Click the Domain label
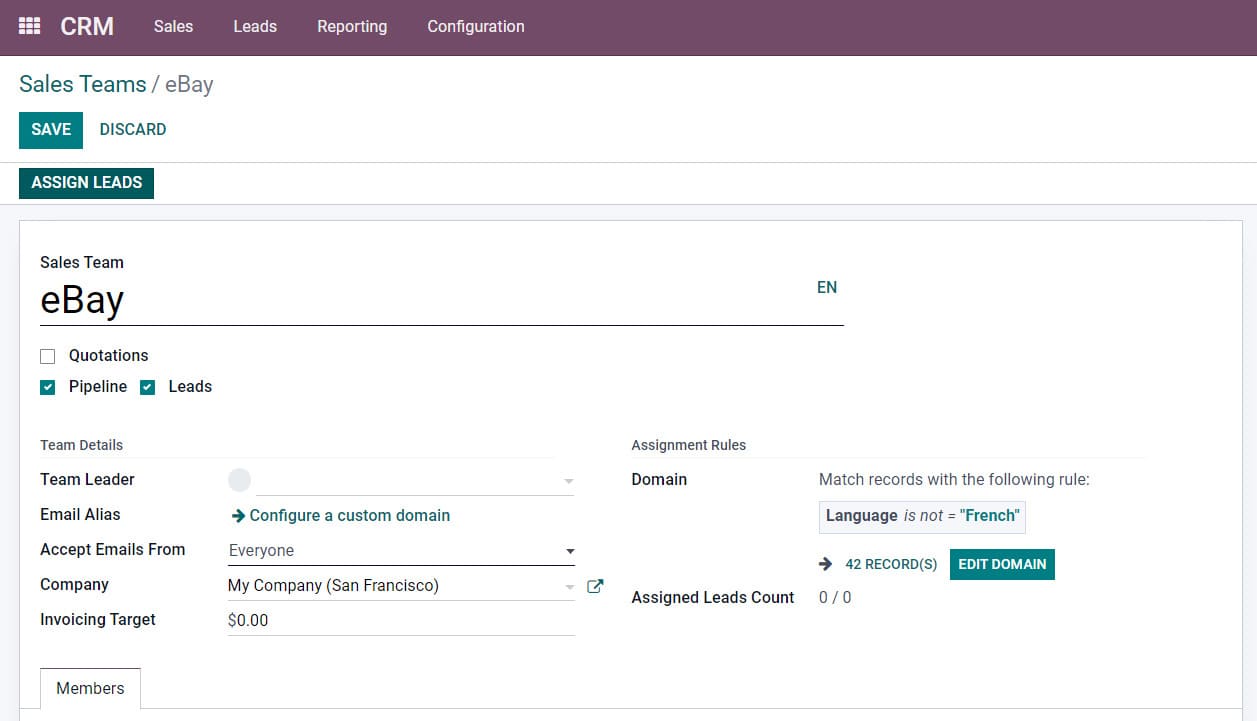 coord(659,480)
